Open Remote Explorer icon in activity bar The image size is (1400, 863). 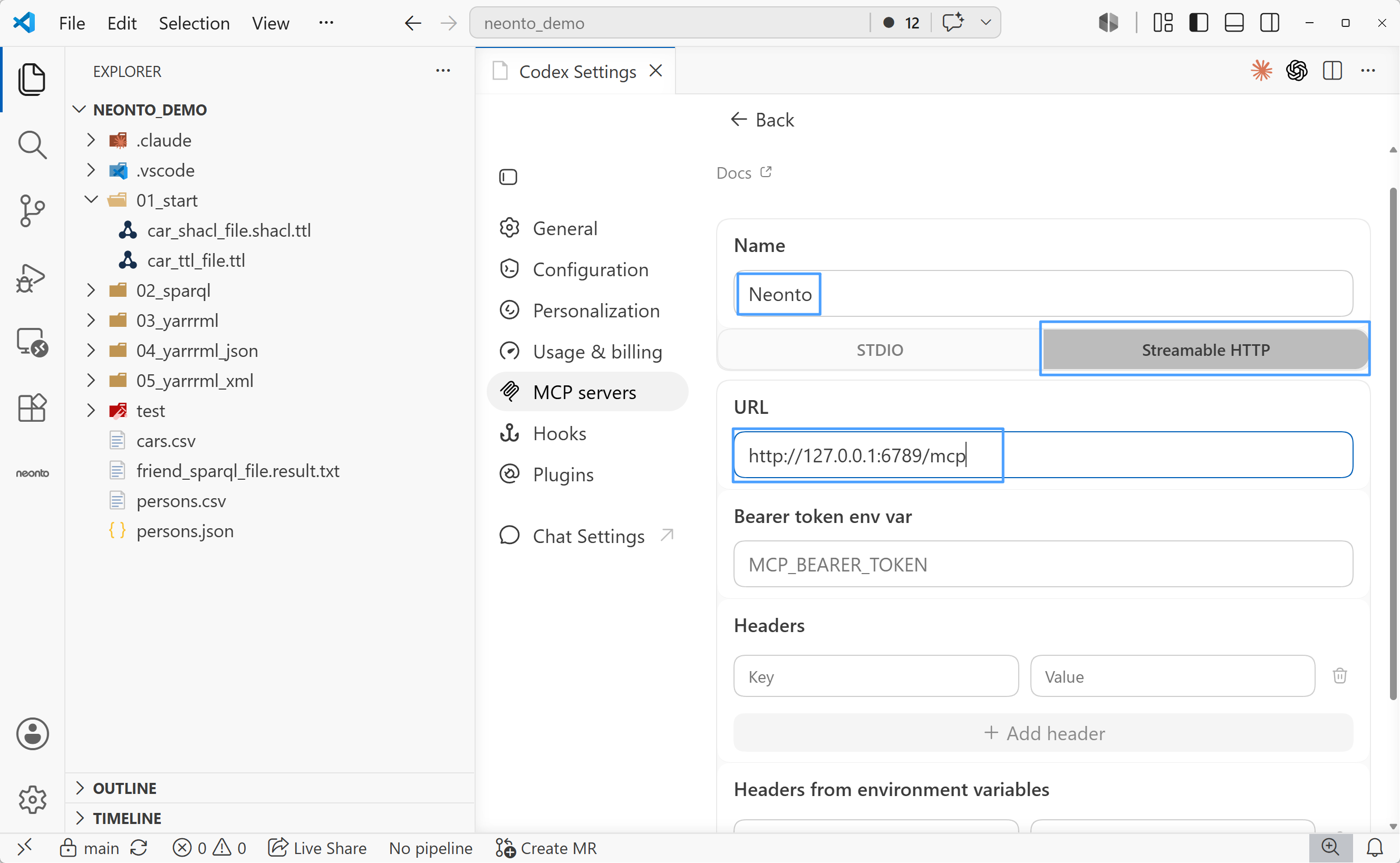(32, 343)
